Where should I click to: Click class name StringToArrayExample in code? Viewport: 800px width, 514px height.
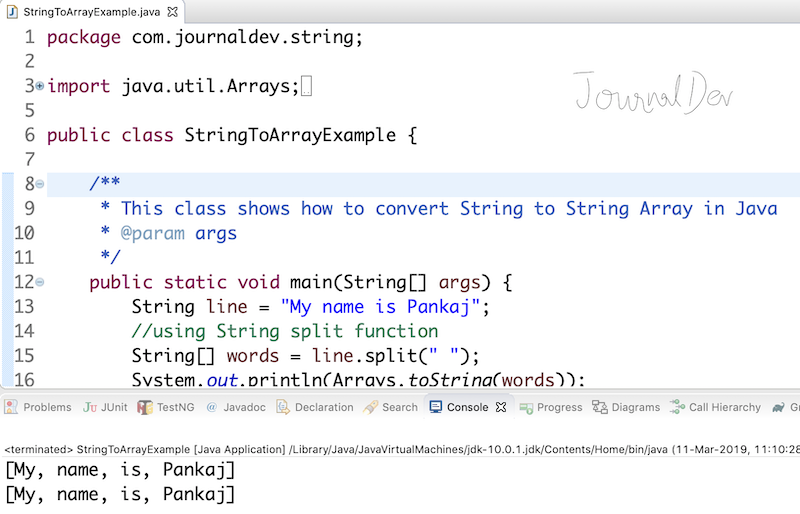(x=290, y=135)
